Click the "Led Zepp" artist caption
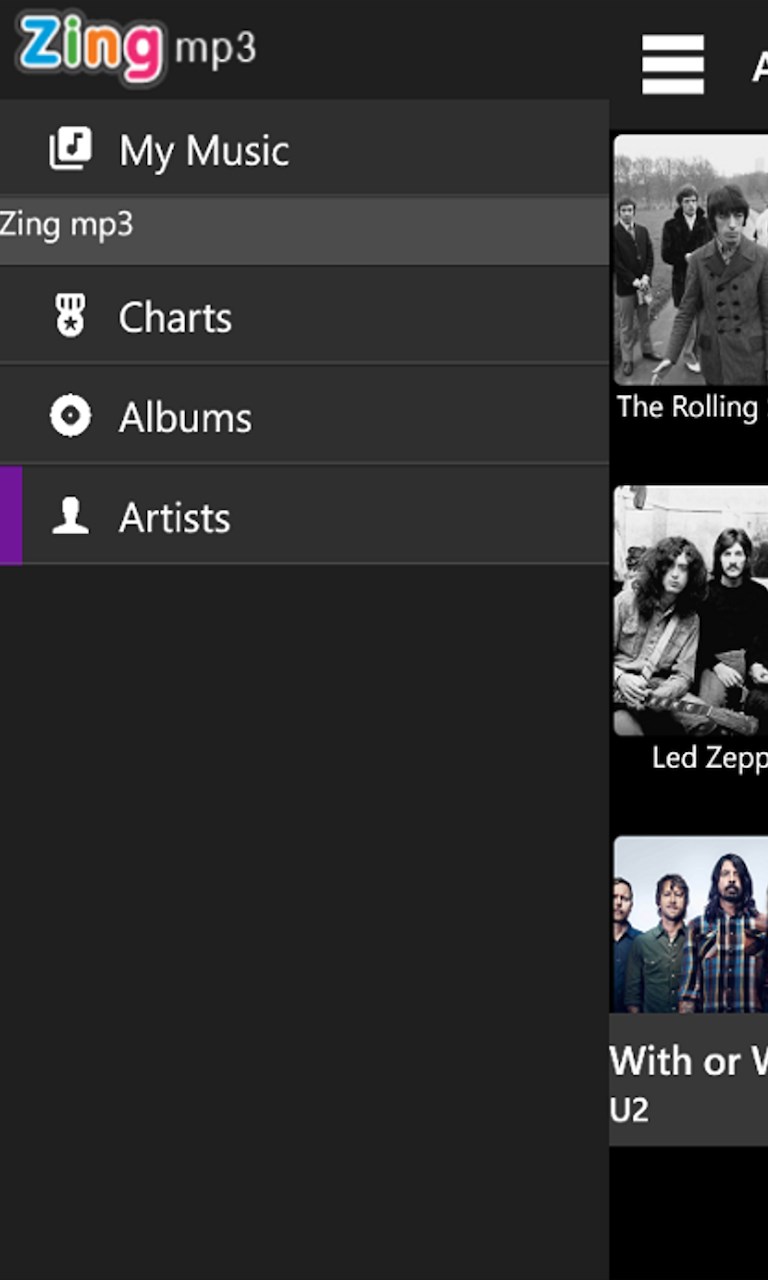This screenshot has width=768, height=1280. 708,758
